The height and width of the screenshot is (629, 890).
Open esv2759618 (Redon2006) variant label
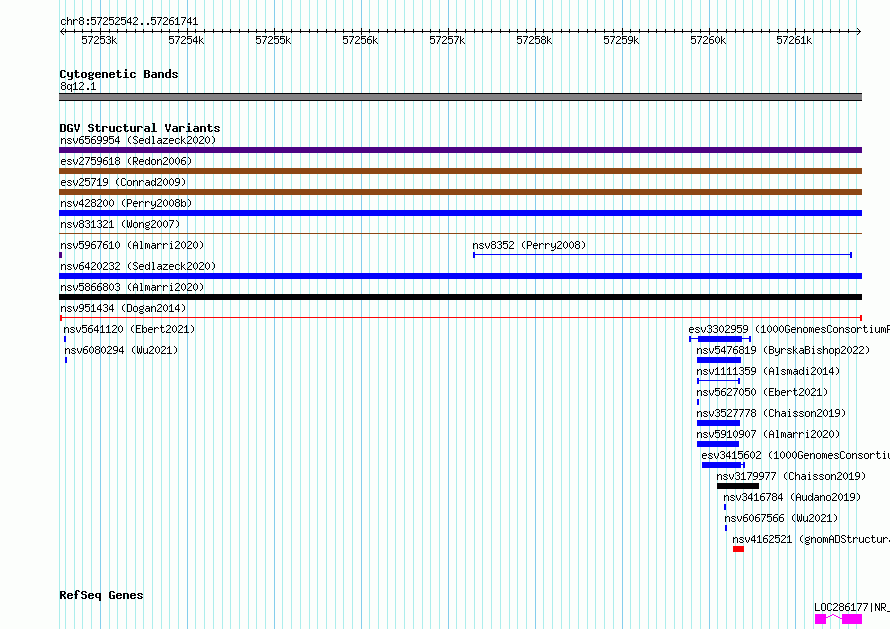click(x=126, y=161)
